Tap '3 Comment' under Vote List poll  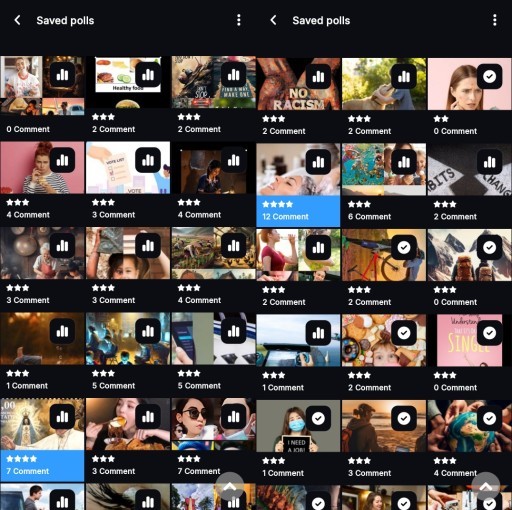click(x=113, y=215)
